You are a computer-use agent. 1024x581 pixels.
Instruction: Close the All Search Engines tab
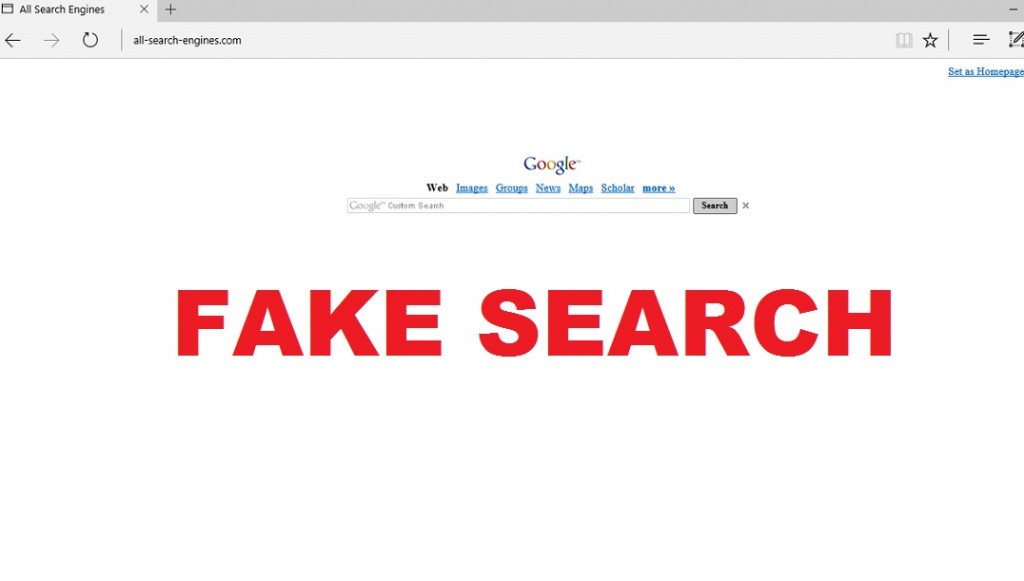[x=144, y=9]
